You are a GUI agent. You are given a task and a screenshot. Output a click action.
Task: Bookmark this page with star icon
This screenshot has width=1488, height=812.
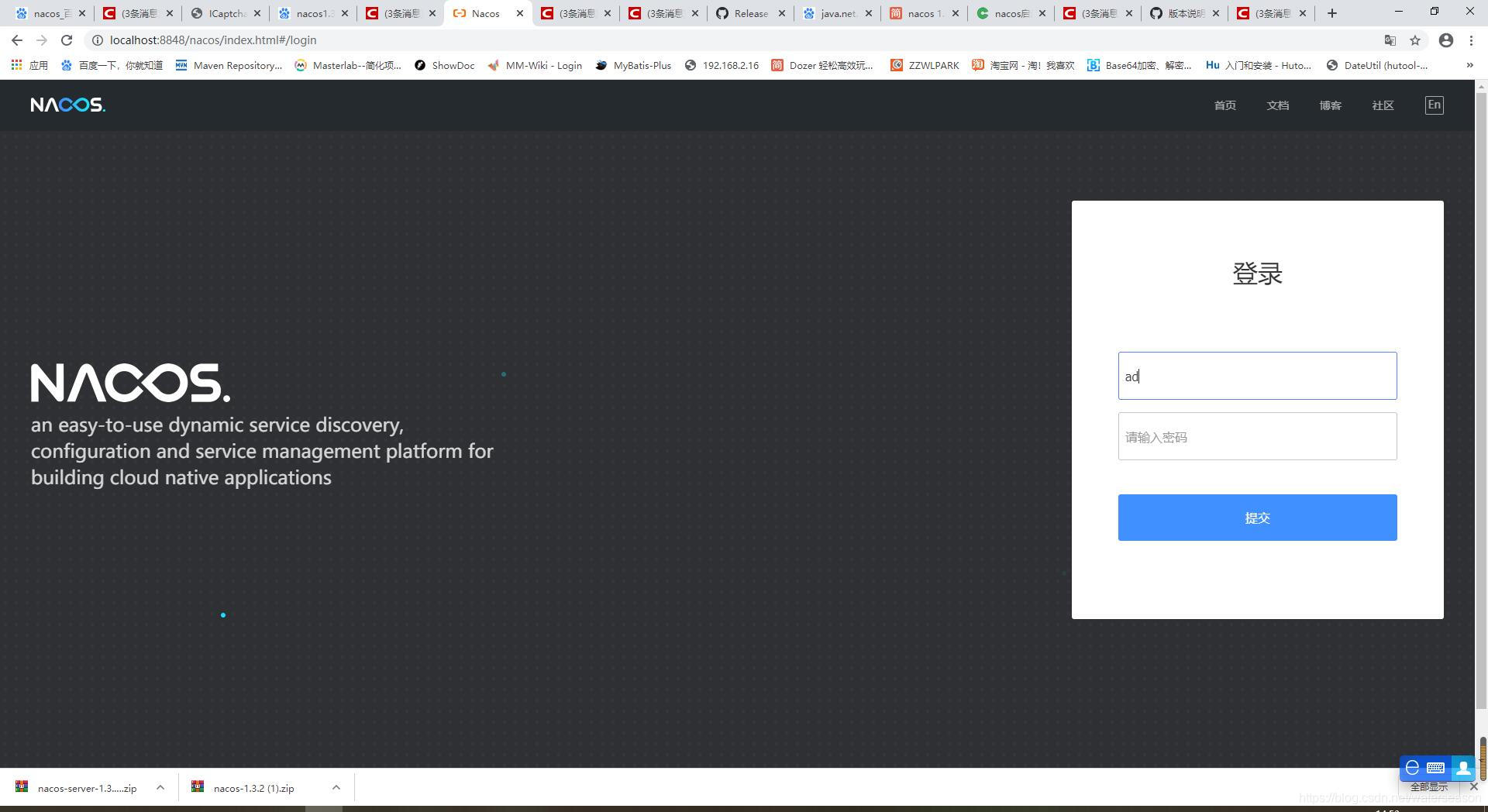tap(1415, 40)
